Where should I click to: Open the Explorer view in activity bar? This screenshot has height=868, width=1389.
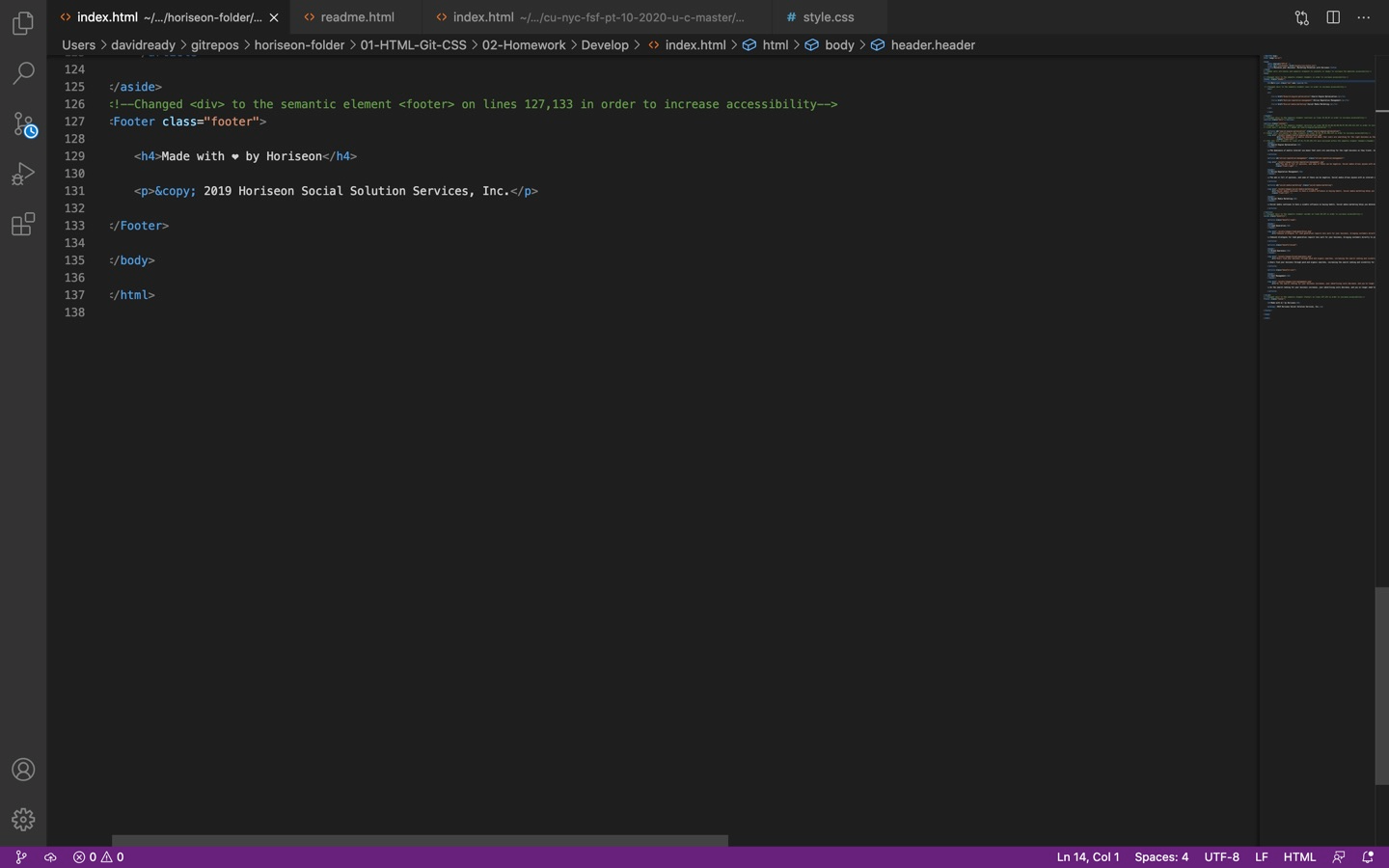(23, 22)
